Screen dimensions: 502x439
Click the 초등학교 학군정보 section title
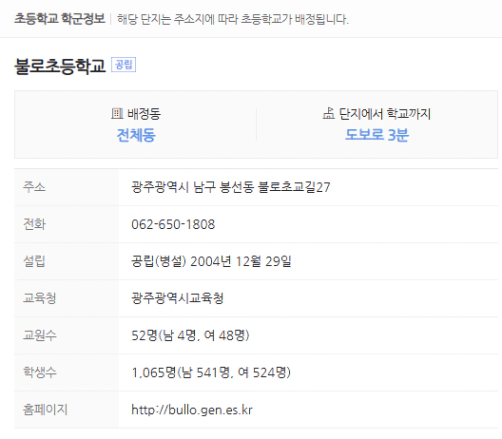(x=60, y=19)
